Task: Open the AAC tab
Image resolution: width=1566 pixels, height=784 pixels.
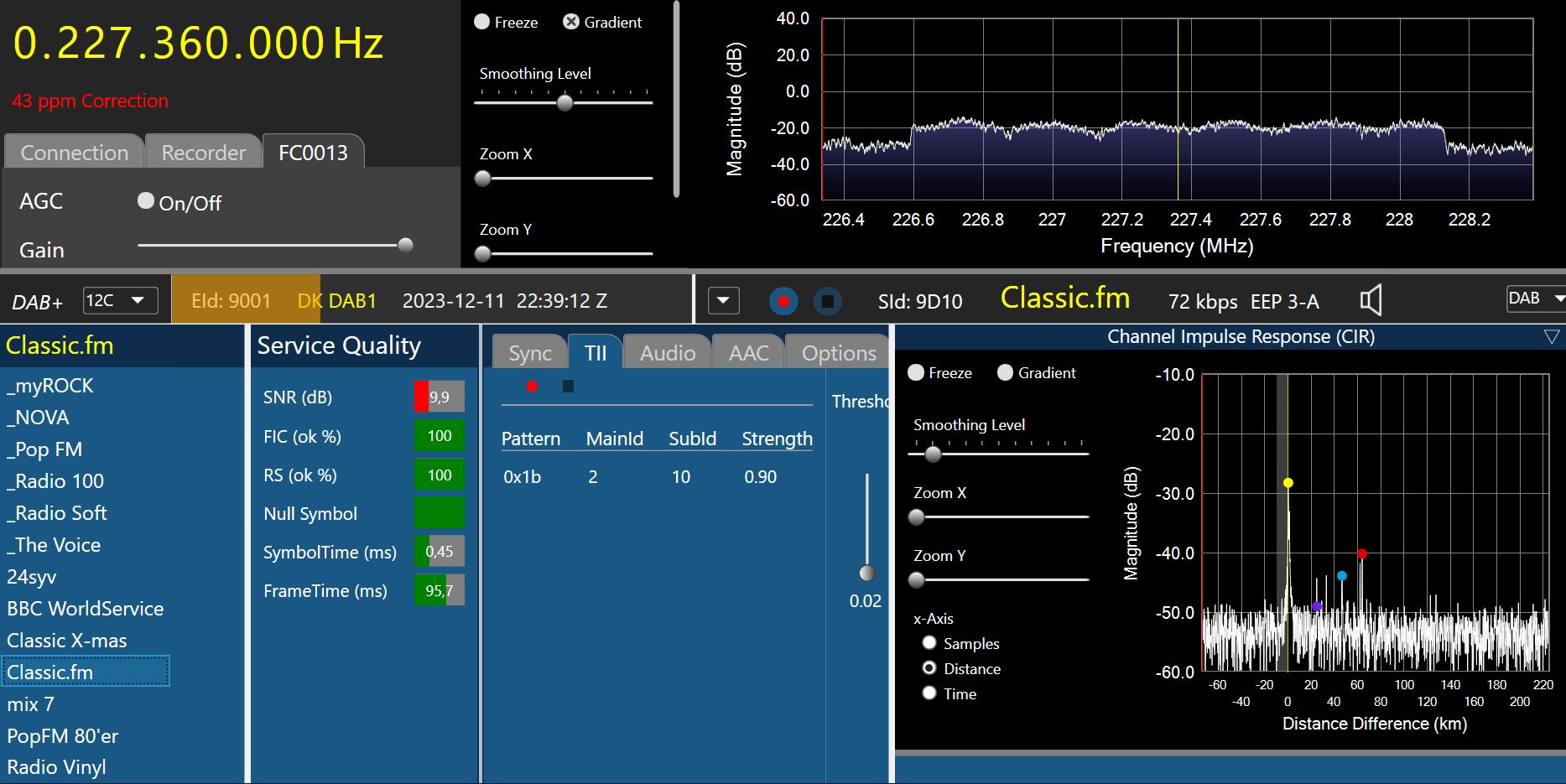Action: click(748, 352)
